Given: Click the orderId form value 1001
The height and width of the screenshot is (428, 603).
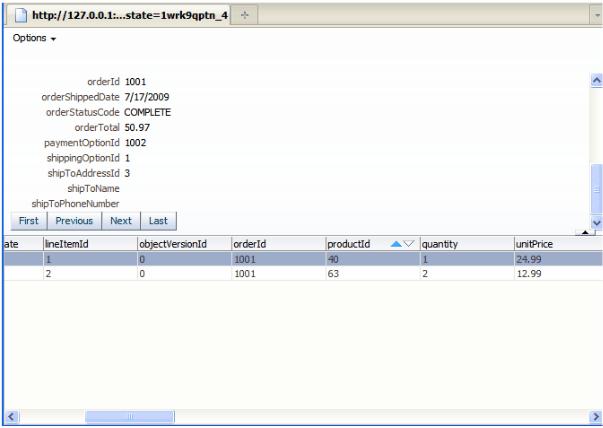Looking at the screenshot, I should click(135, 82).
